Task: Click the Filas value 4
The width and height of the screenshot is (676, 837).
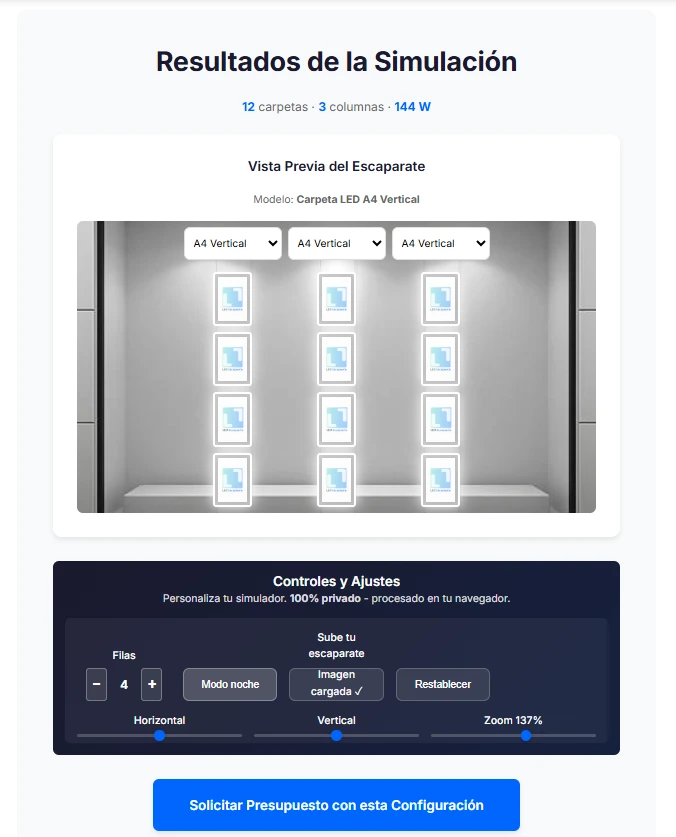Action: point(124,685)
